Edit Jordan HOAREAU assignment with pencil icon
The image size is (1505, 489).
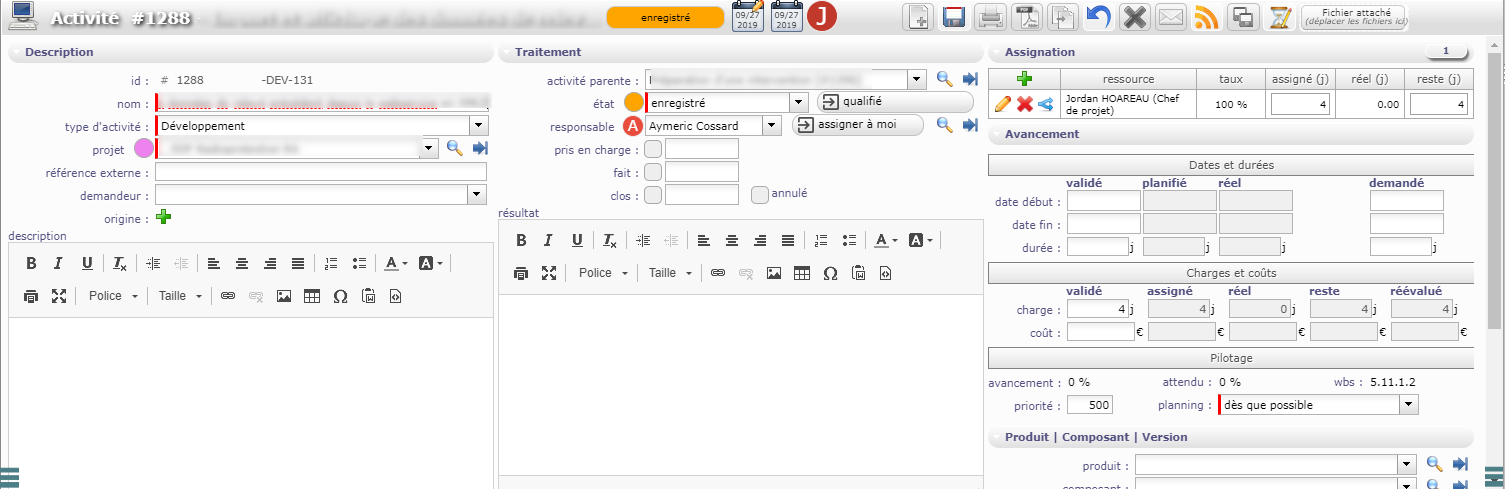(x=1001, y=104)
